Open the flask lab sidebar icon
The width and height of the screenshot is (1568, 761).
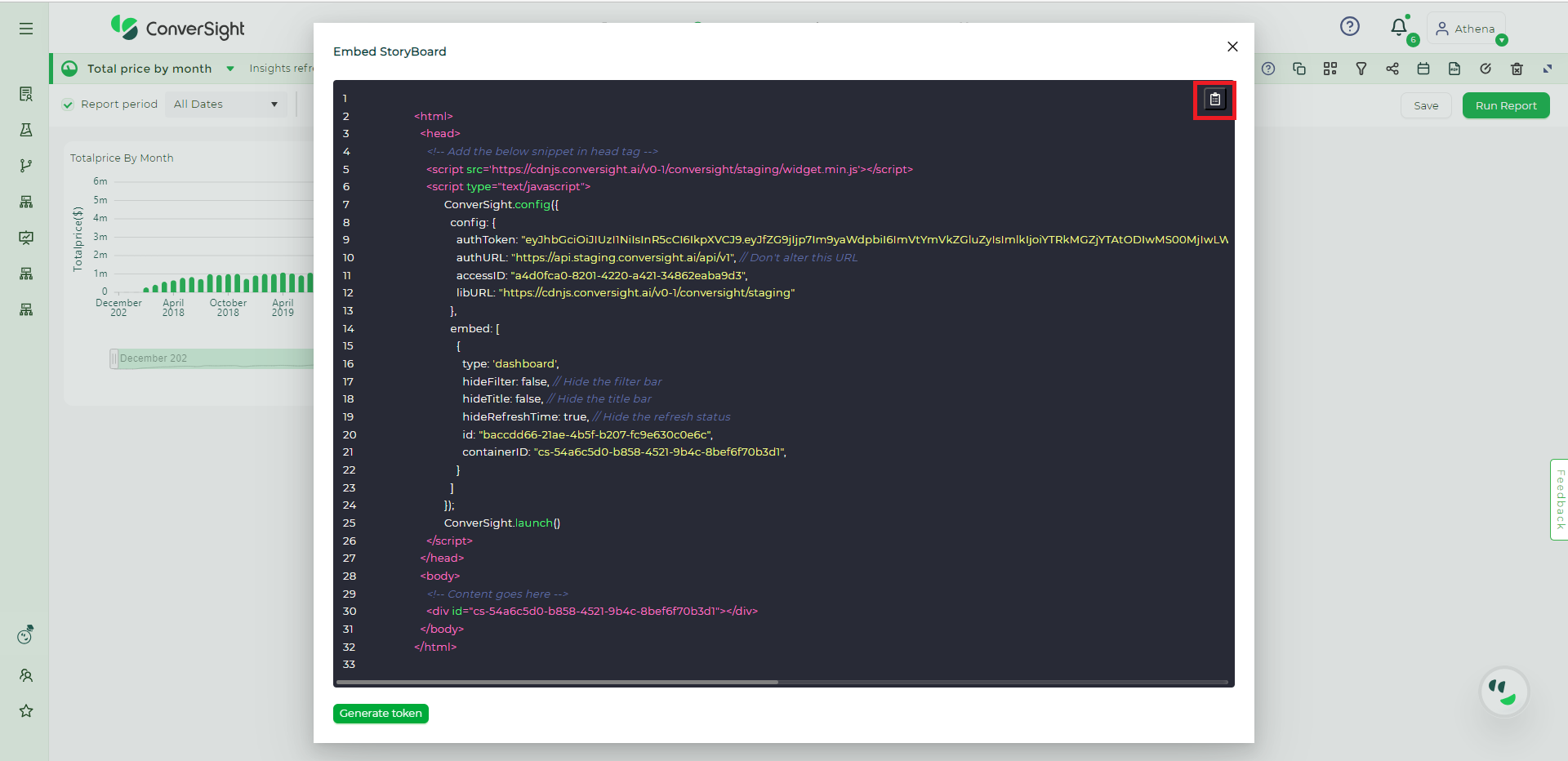coord(26,130)
